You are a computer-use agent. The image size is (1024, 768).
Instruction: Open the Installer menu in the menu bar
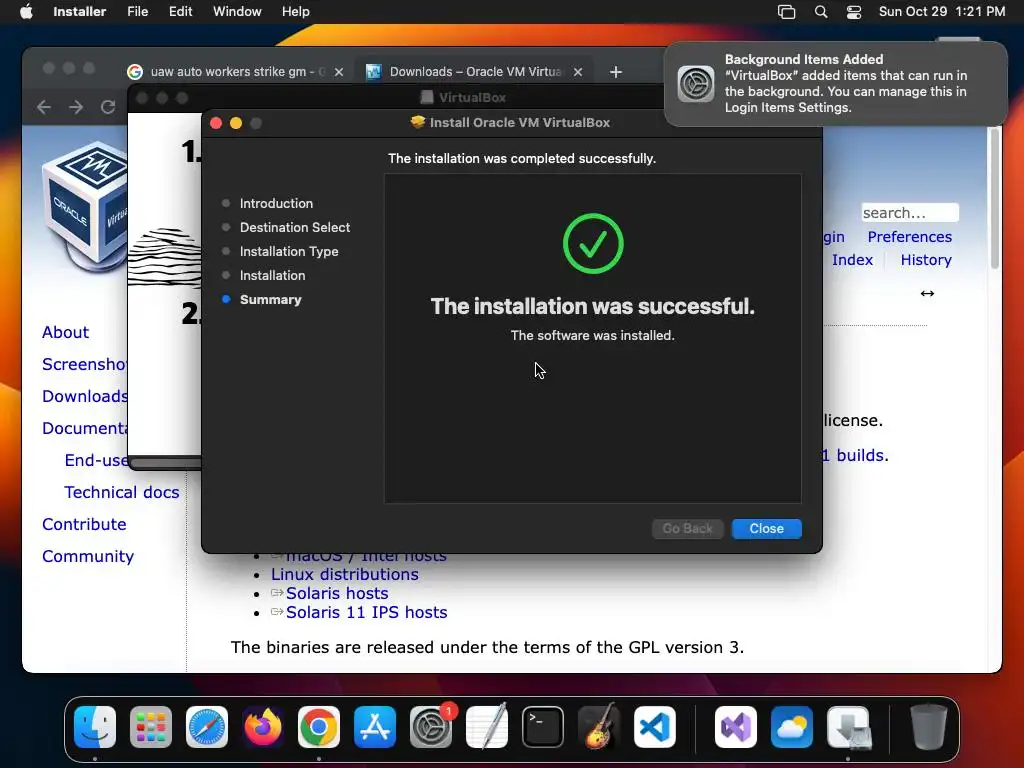click(79, 12)
